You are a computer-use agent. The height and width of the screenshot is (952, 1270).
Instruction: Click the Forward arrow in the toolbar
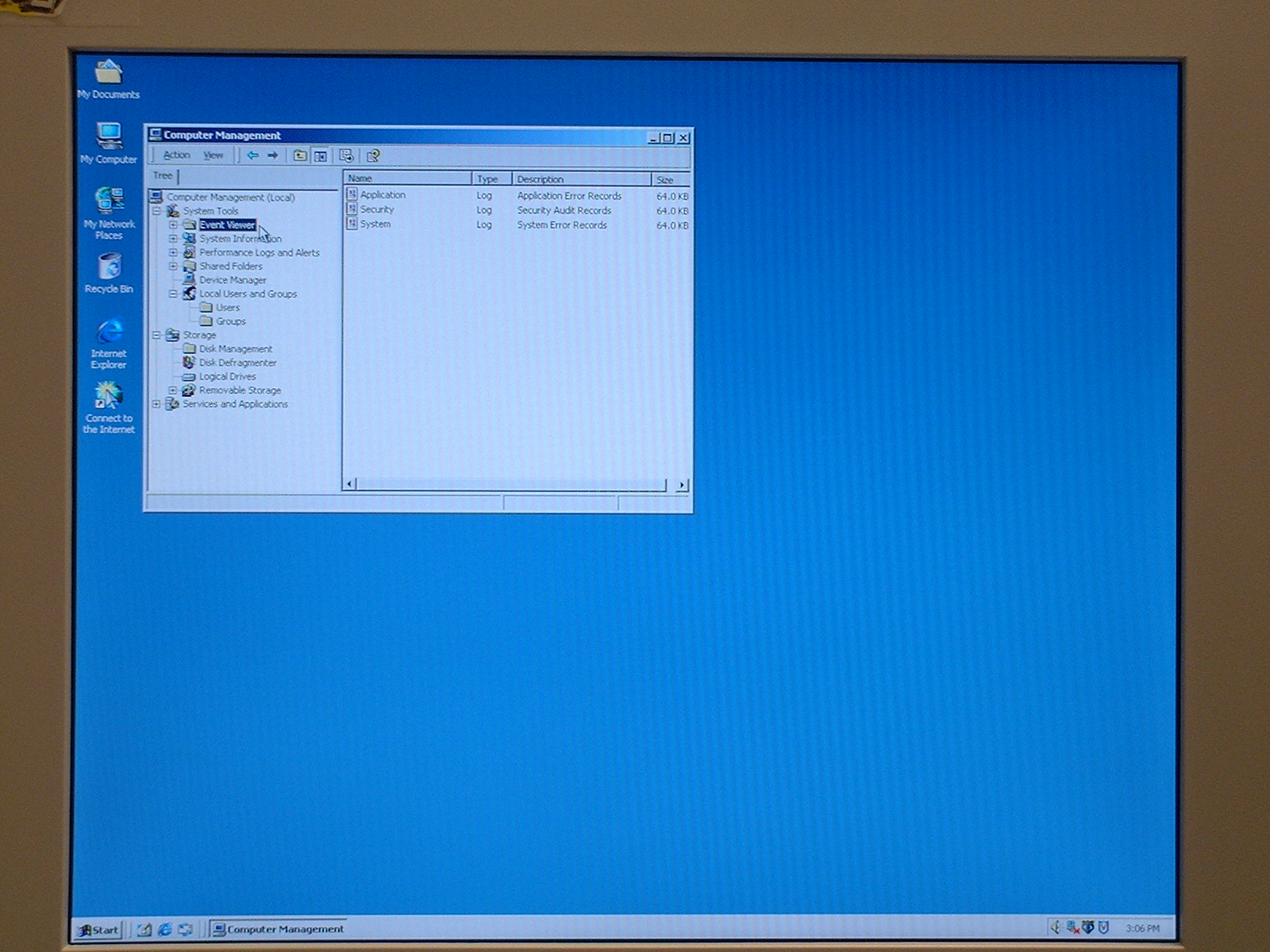point(273,155)
